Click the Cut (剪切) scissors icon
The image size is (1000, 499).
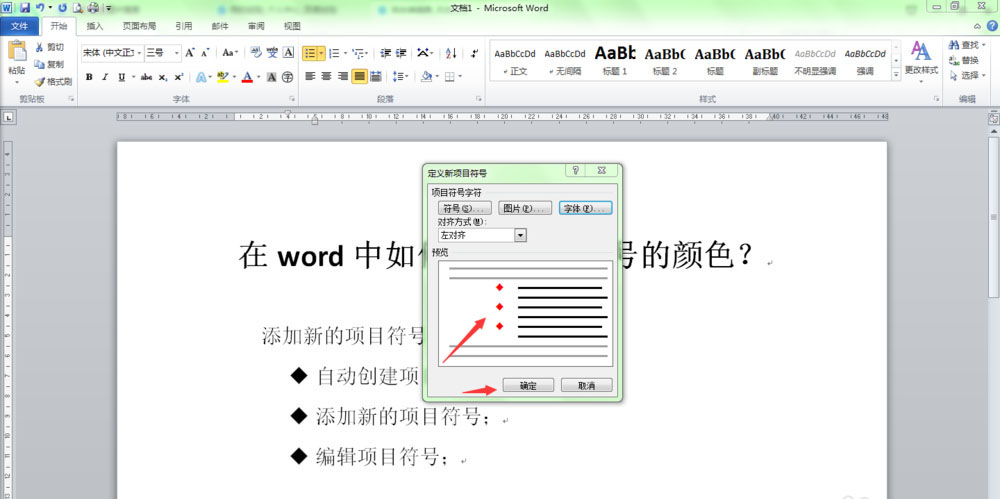(x=40, y=47)
